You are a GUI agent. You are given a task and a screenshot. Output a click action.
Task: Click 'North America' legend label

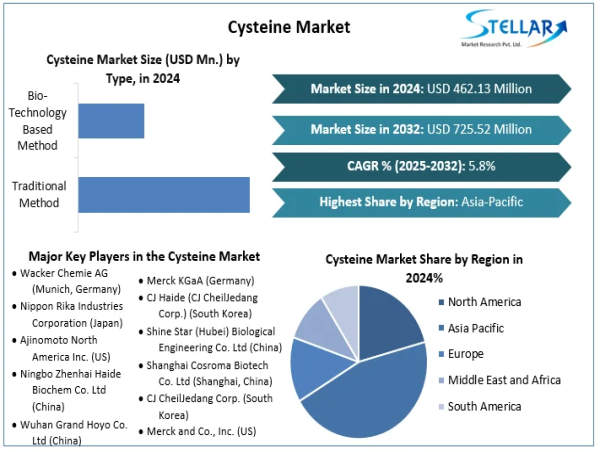[x=484, y=302]
